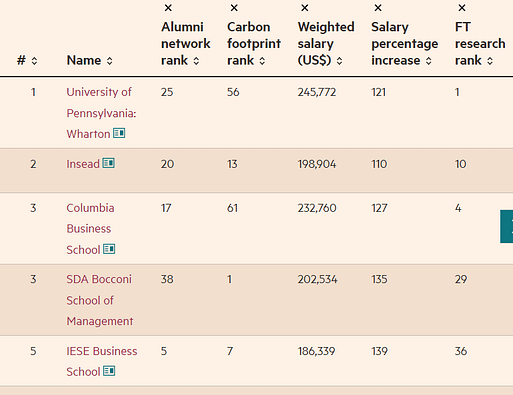Select Wharton weighted salary 245,772

coord(317,92)
